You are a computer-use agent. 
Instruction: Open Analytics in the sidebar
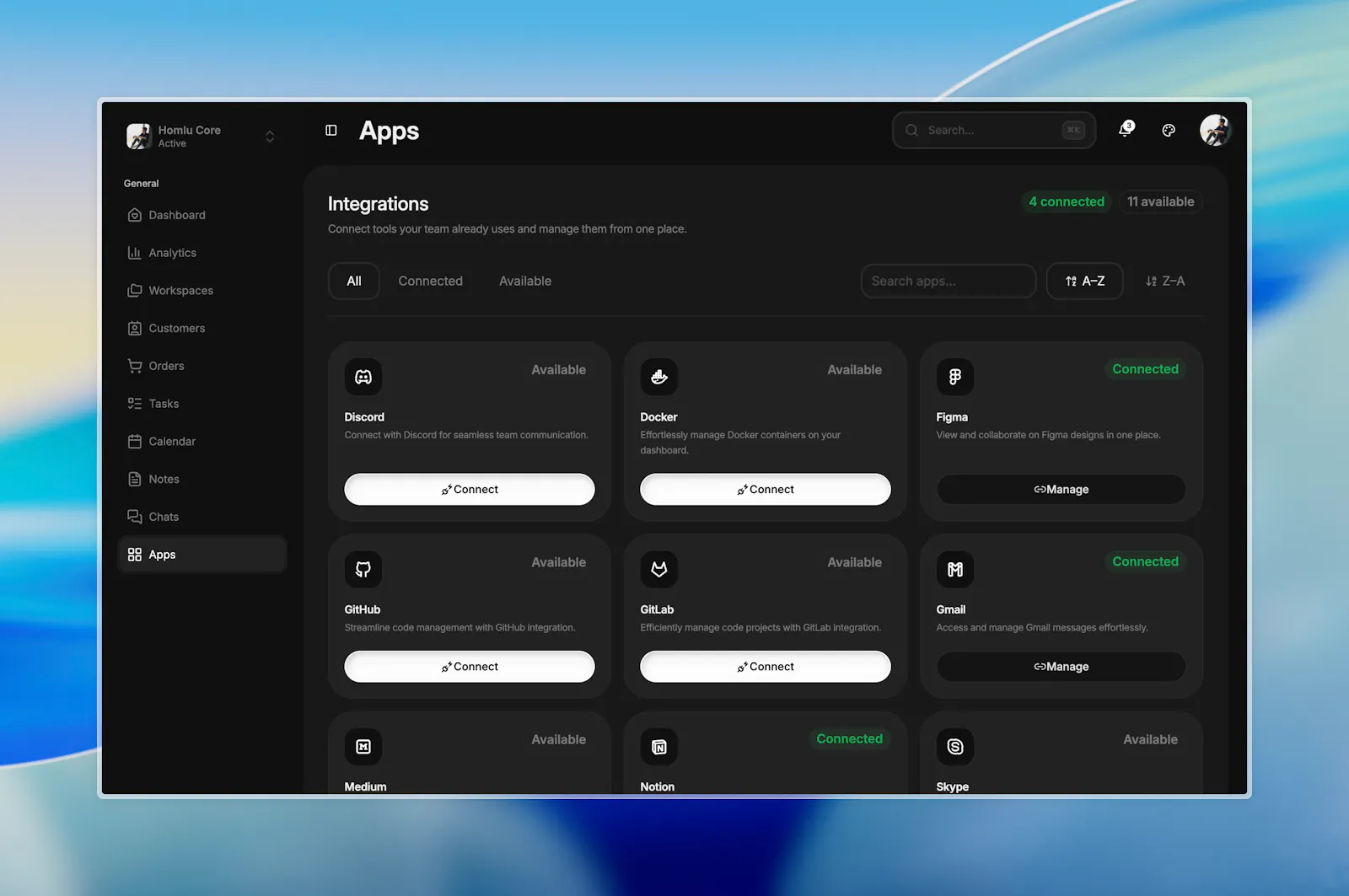point(202,253)
